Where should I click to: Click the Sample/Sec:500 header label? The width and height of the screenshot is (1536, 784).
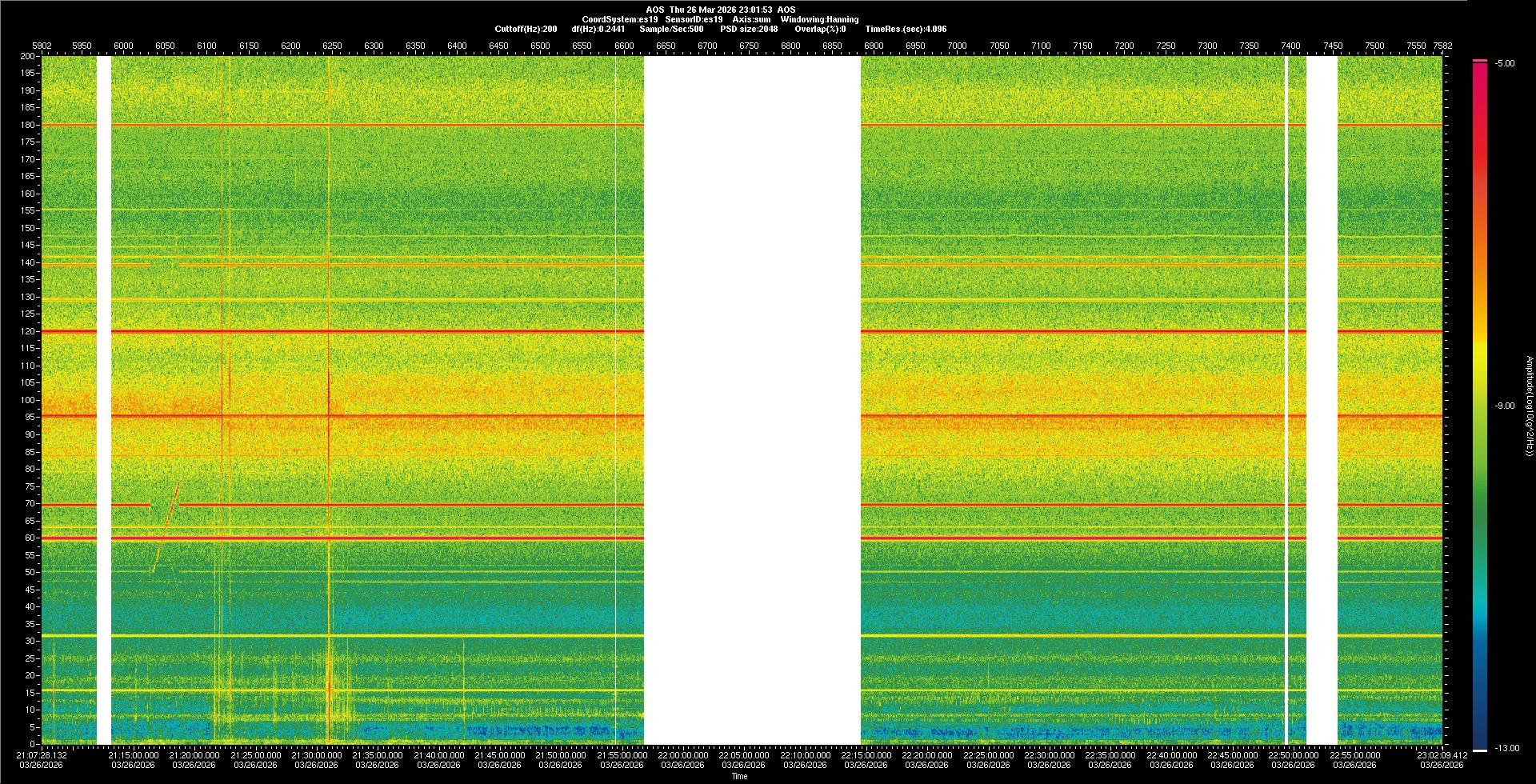click(x=671, y=29)
